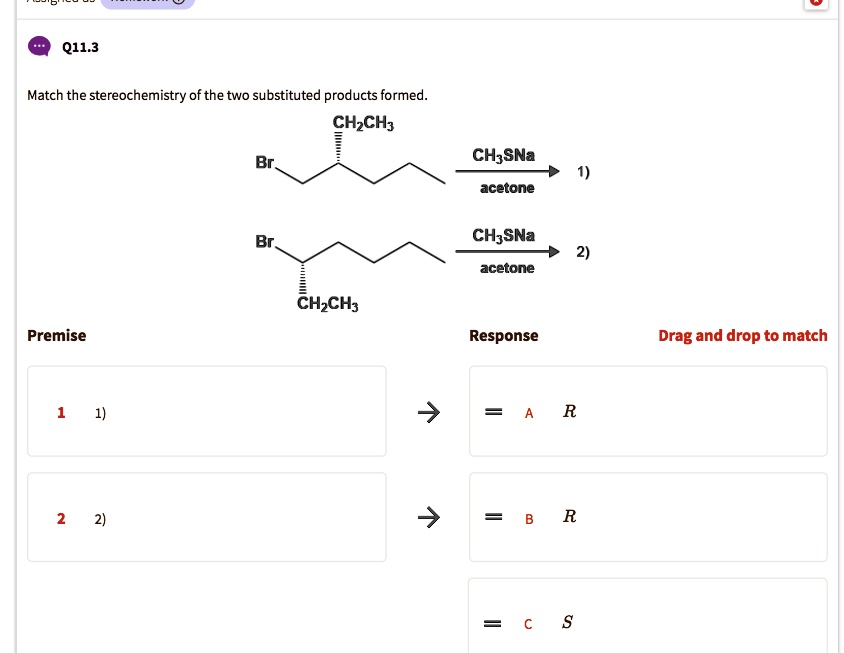Click the red alert icon at top right
The image size is (844, 653).
(x=816, y=2)
